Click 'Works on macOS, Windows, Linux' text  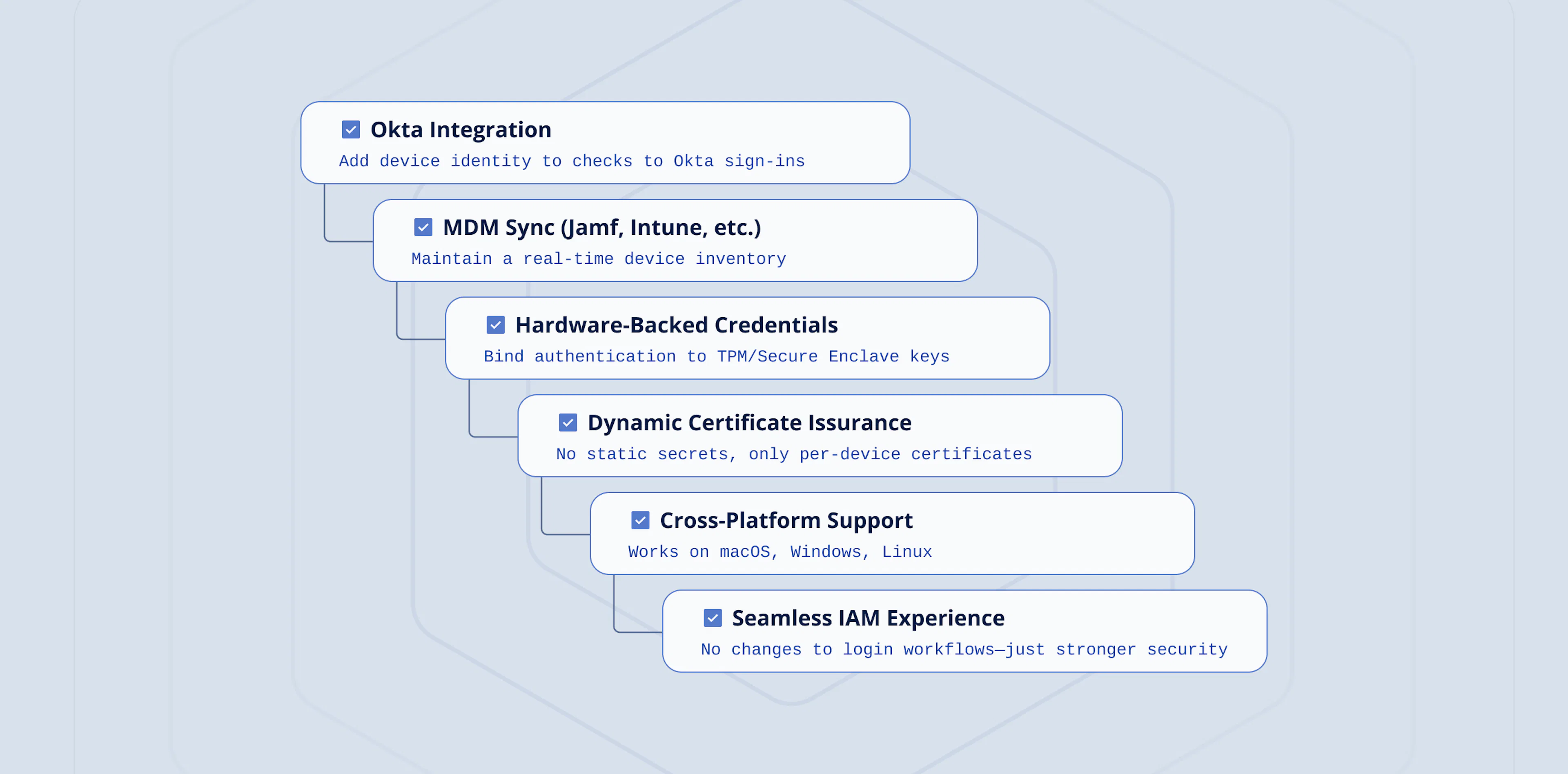[780, 552]
